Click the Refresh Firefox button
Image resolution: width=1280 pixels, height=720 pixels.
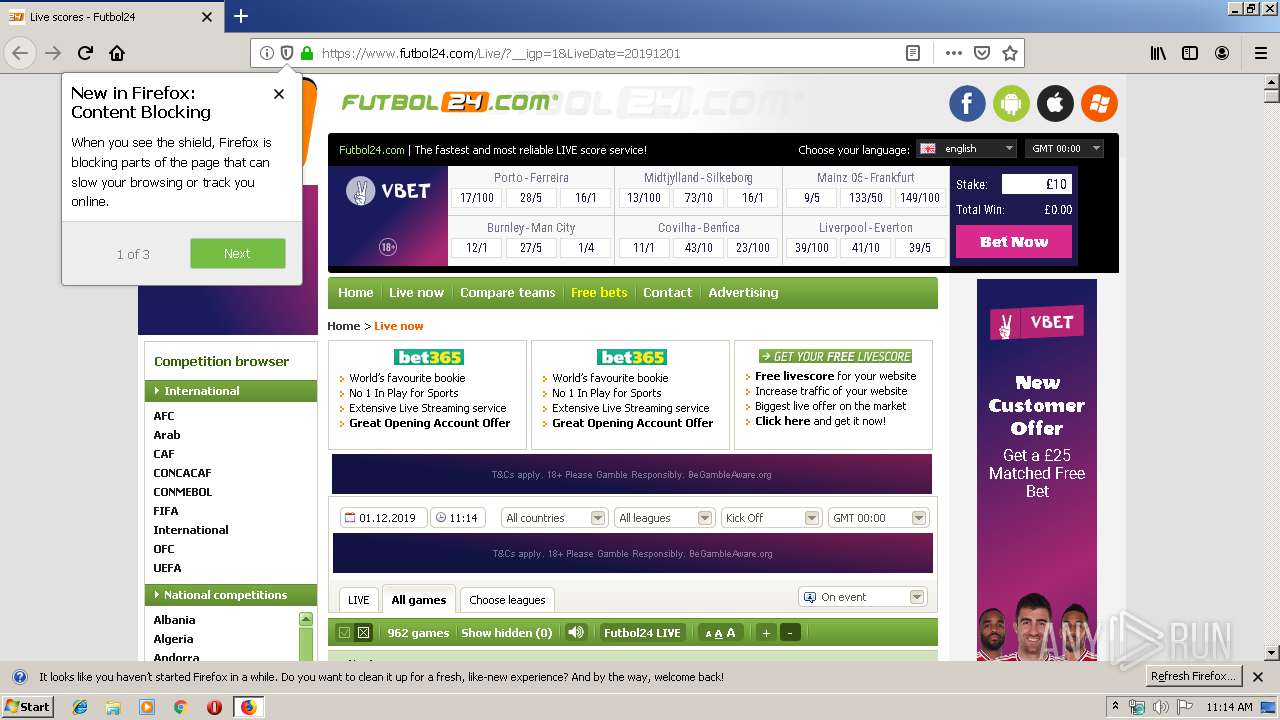pos(1193,677)
